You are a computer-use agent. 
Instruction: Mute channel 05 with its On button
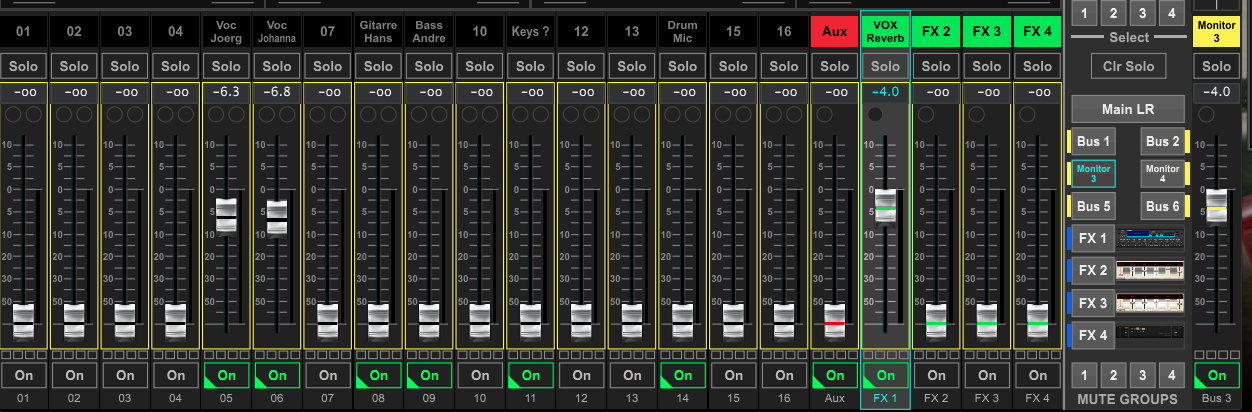click(226, 376)
